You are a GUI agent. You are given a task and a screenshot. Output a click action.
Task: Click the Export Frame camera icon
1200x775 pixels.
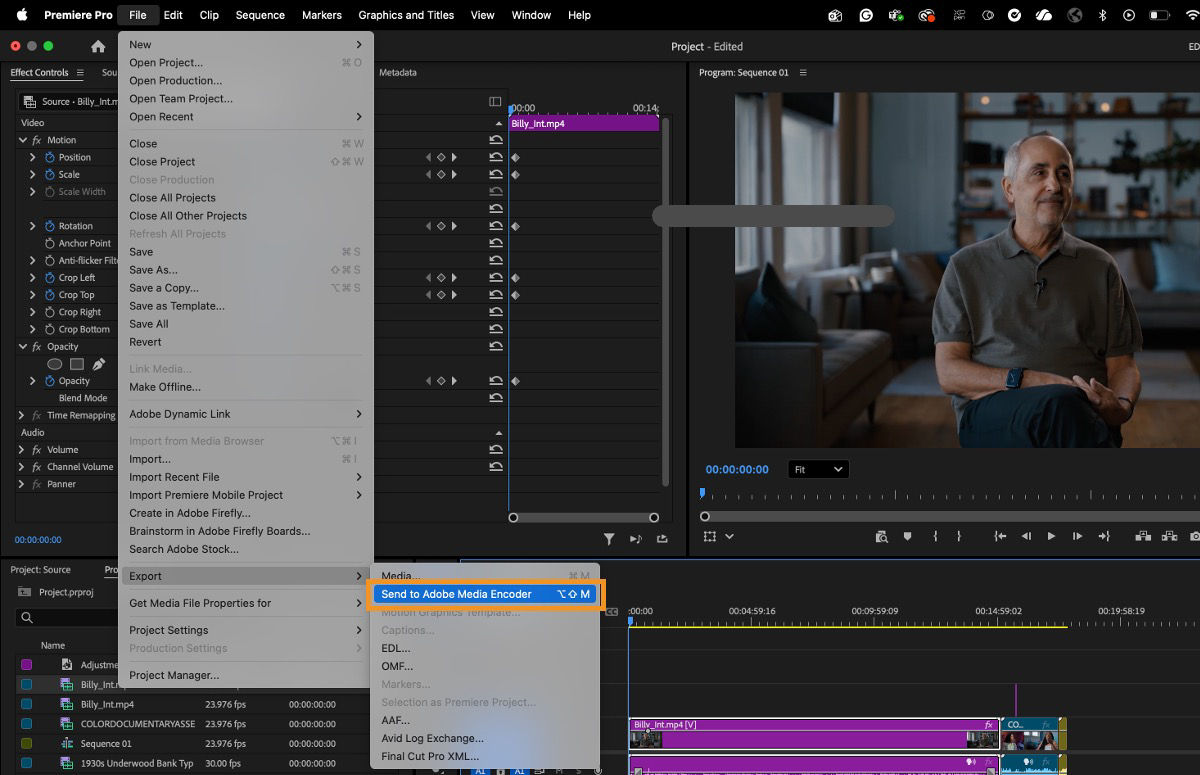[1196, 536]
